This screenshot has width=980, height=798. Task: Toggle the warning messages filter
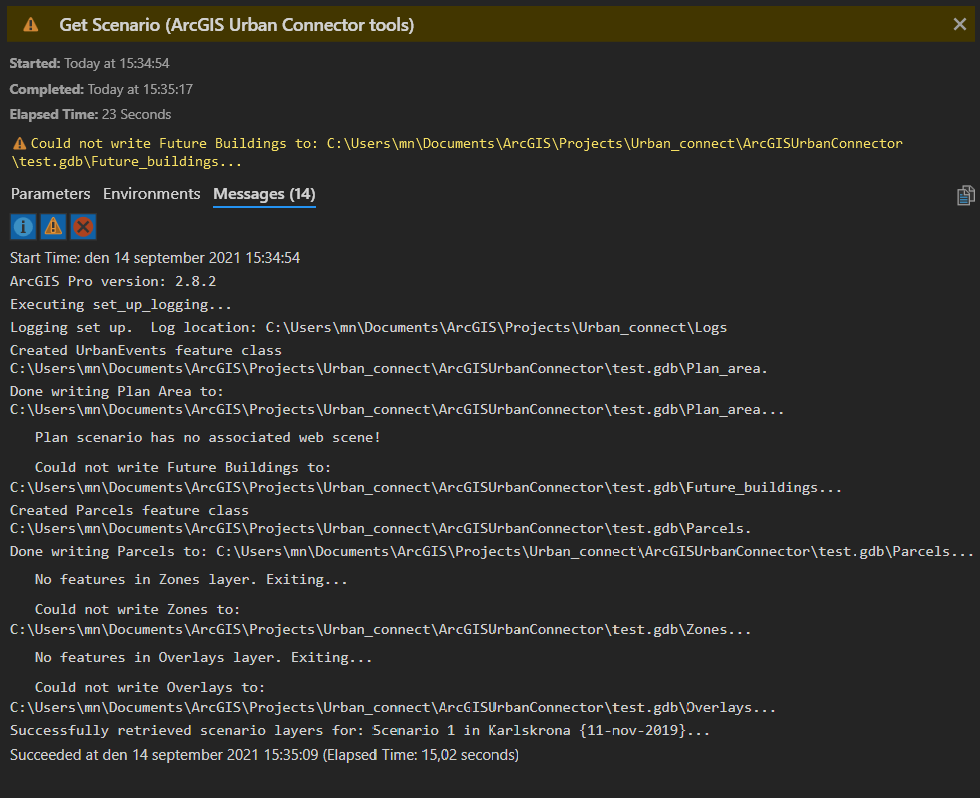click(x=53, y=227)
